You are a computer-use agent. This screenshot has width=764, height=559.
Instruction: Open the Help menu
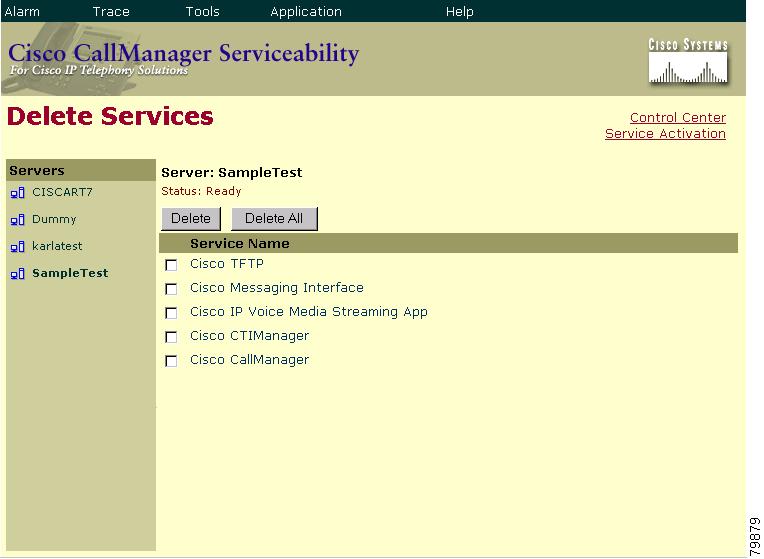point(459,11)
